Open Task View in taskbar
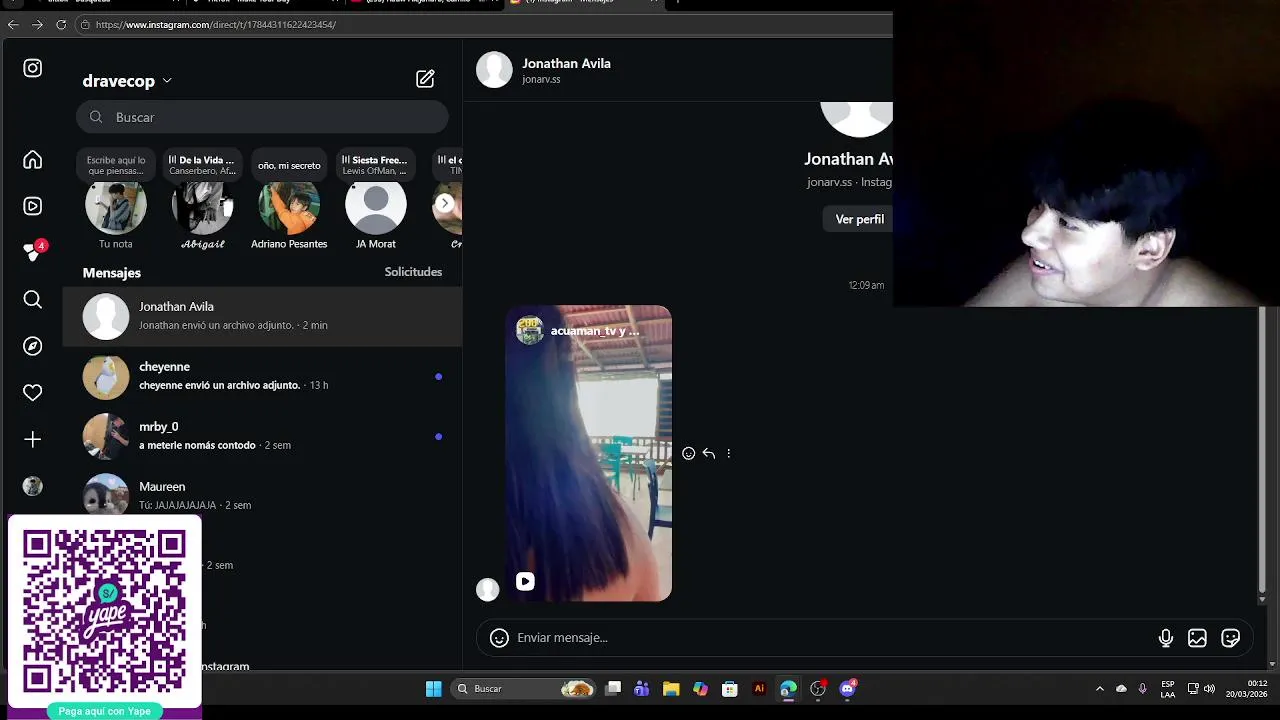 click(x=613, y=689)
